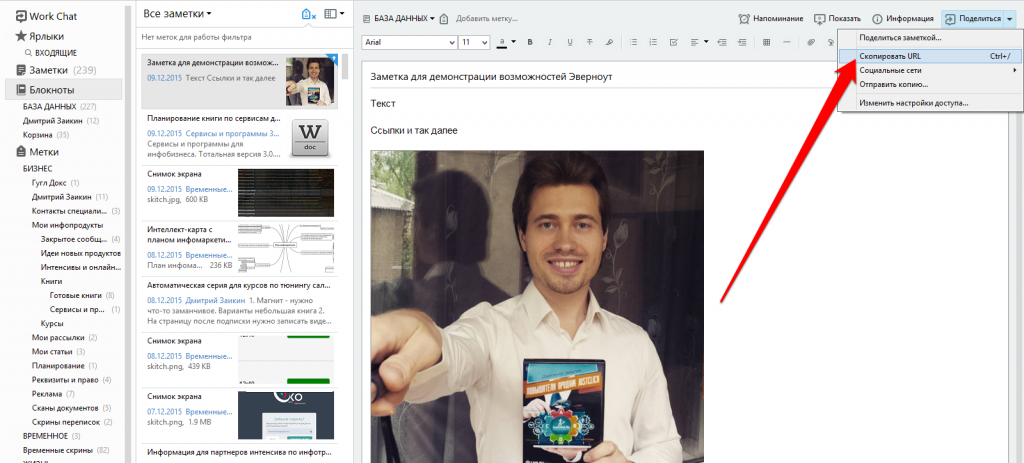Open the БАЗА ДАННЫХ (227) notebook
The height and width of the screenshot is (463, 1024).
point(59,106)
